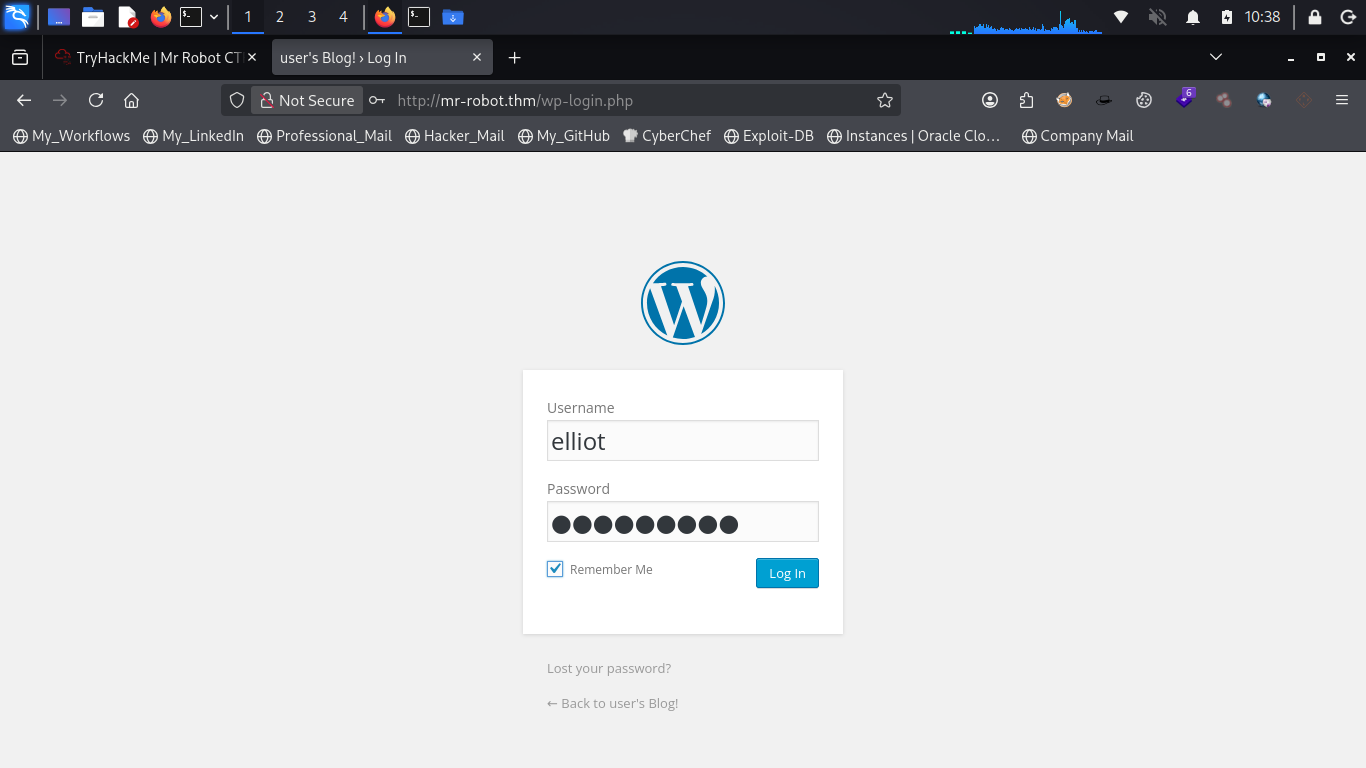Open the My_Workflows bookmark

71,136
